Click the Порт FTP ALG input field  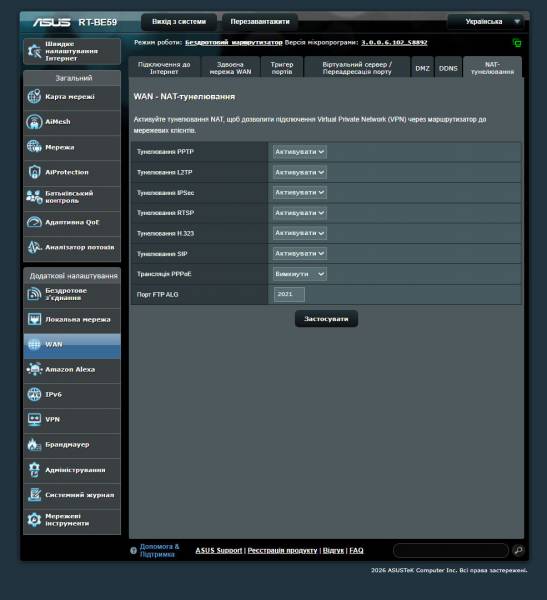(289, 294)
